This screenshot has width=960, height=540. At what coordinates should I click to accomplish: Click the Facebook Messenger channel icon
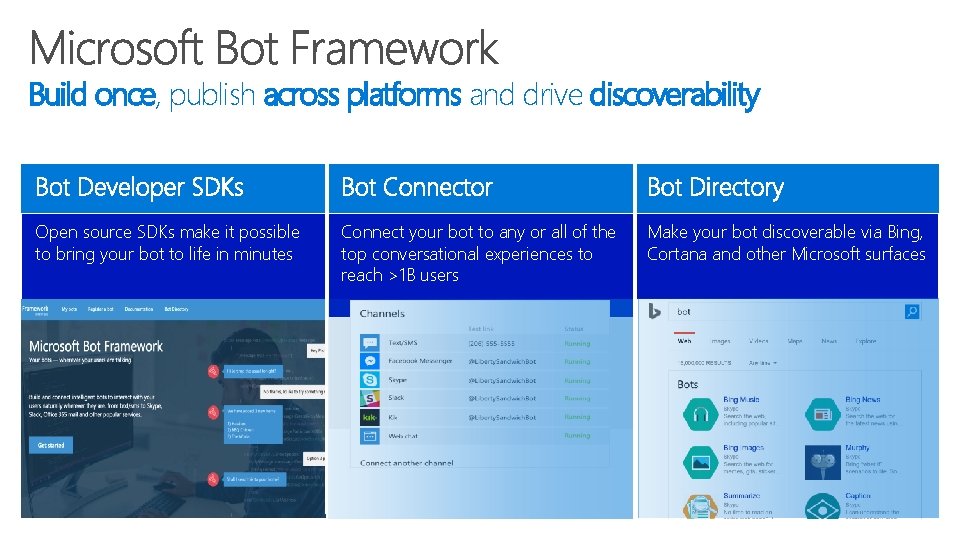(x=370, y=361)
